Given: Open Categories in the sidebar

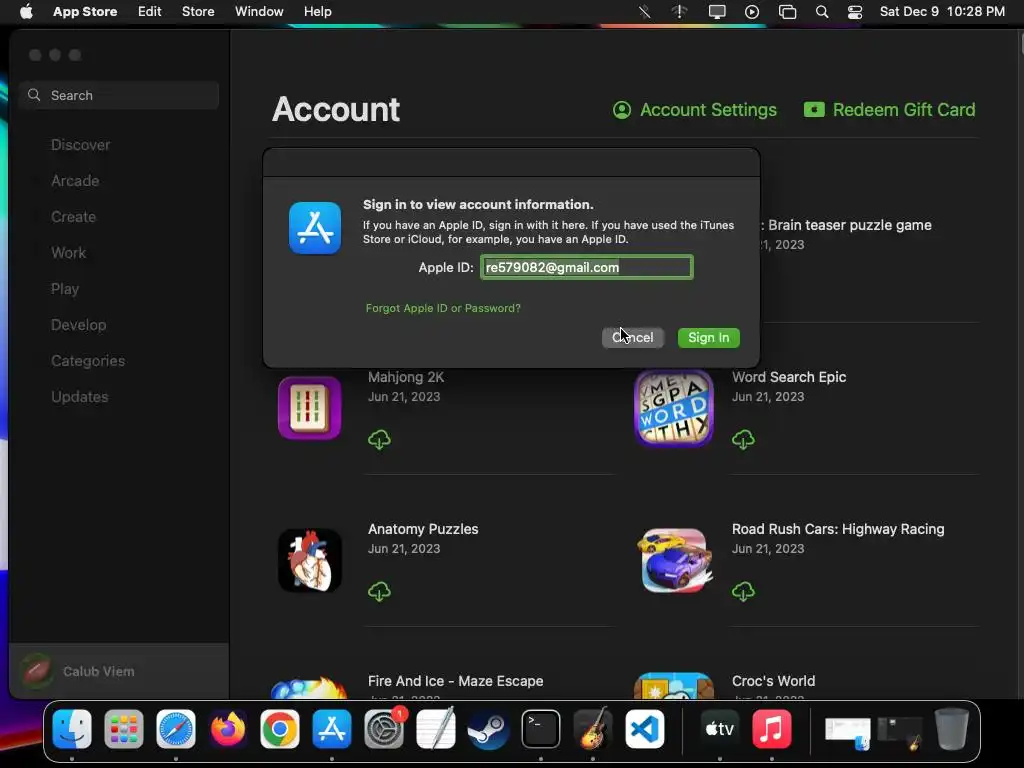Looking at the screenshot, I should [88, 360].
